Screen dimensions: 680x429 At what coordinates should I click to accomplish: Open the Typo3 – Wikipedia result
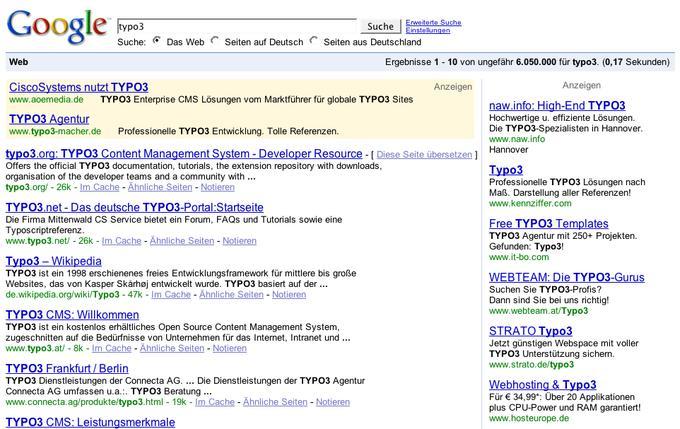53,261
